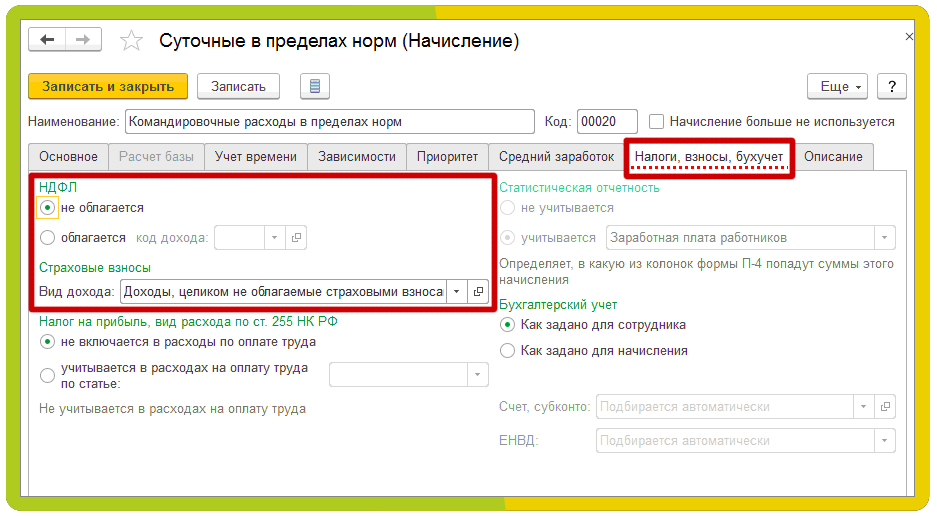
Task: Switch to Расчет базы tab
Action: coord(156,157)
